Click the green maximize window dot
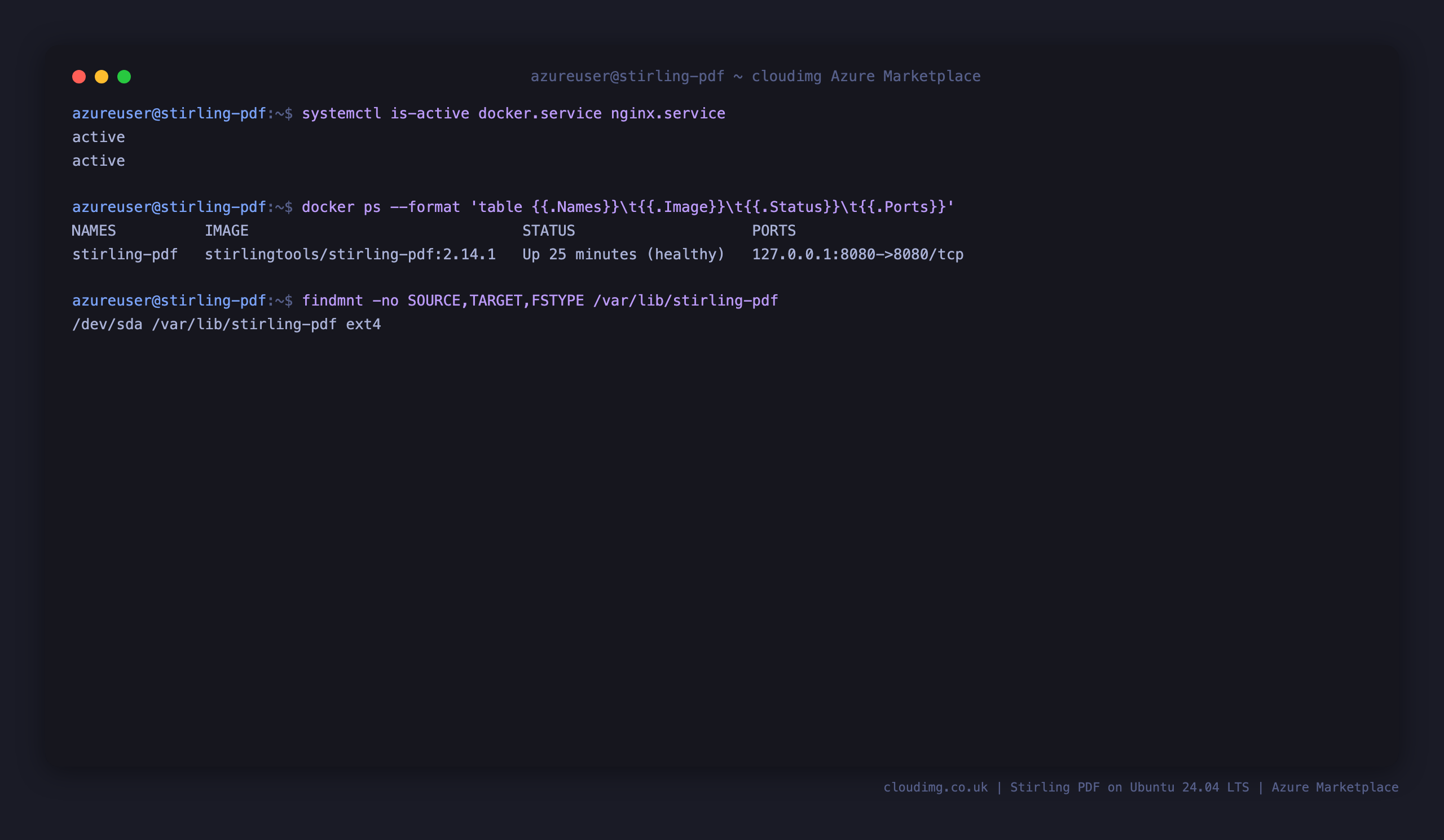The image size is (1444, 840). pos(124,77)
